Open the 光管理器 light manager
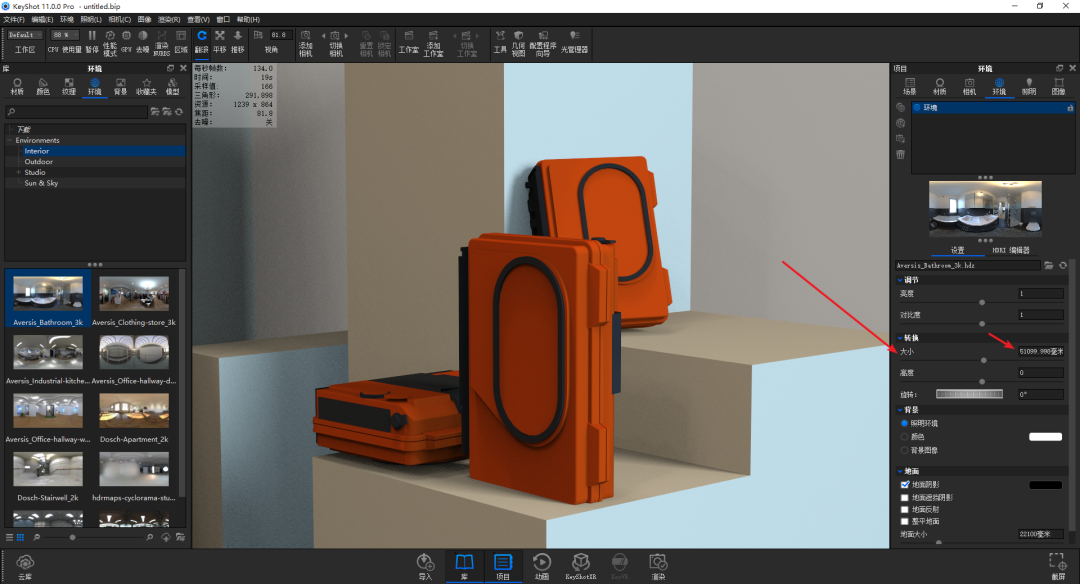This screenshot has width=1080, height=584. point(574,40)
